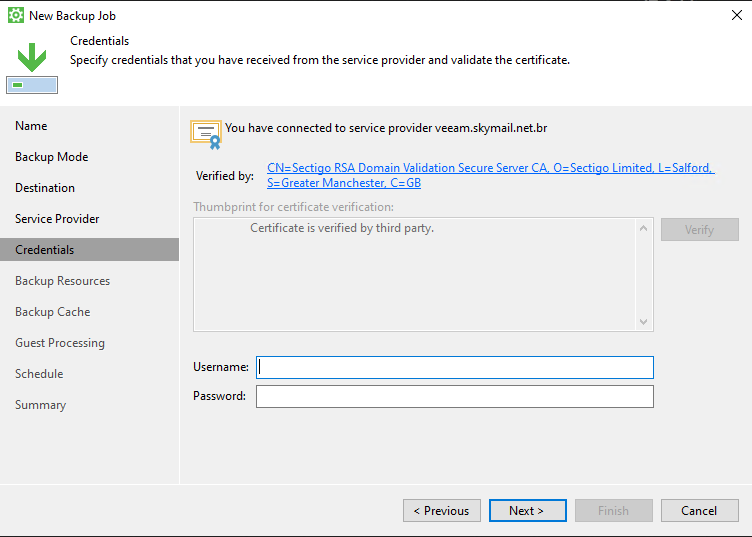Focus the Password input field
The height and width of the screenshot is (537, 752).
[455, 397]
